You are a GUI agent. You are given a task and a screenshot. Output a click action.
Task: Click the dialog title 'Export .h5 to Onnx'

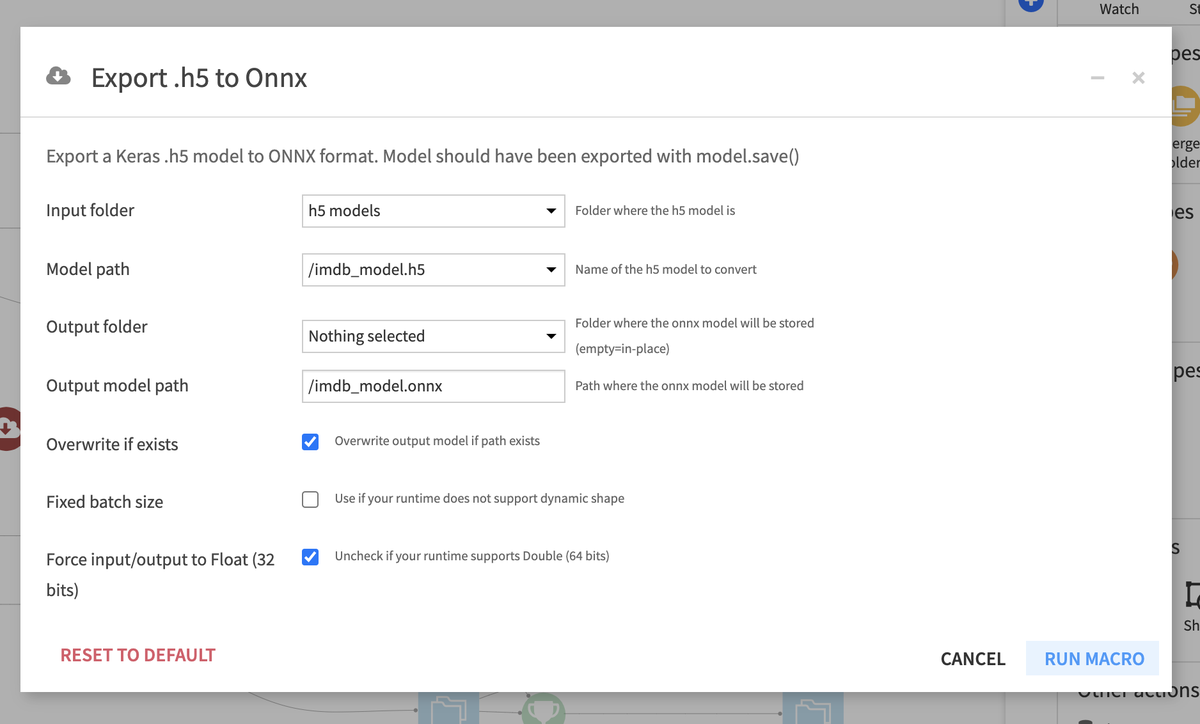click(x=199, y=78)
